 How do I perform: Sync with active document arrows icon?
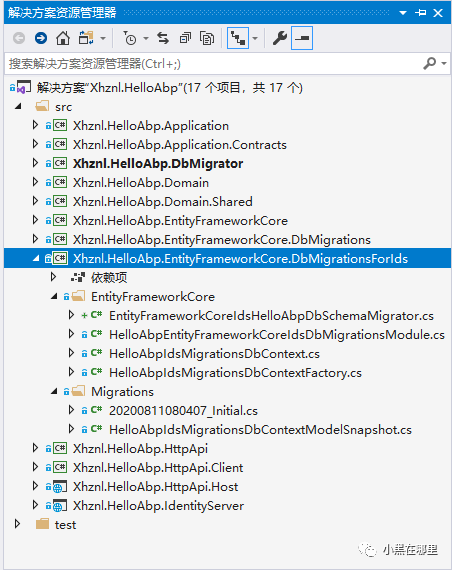coord(163,38)
